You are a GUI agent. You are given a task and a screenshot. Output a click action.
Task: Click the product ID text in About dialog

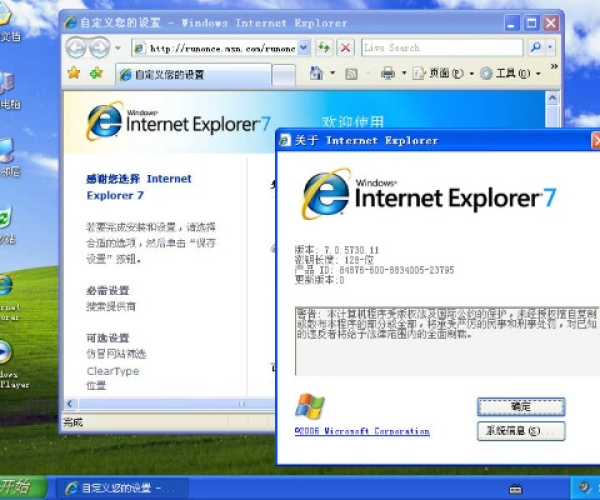click(374, 270)
